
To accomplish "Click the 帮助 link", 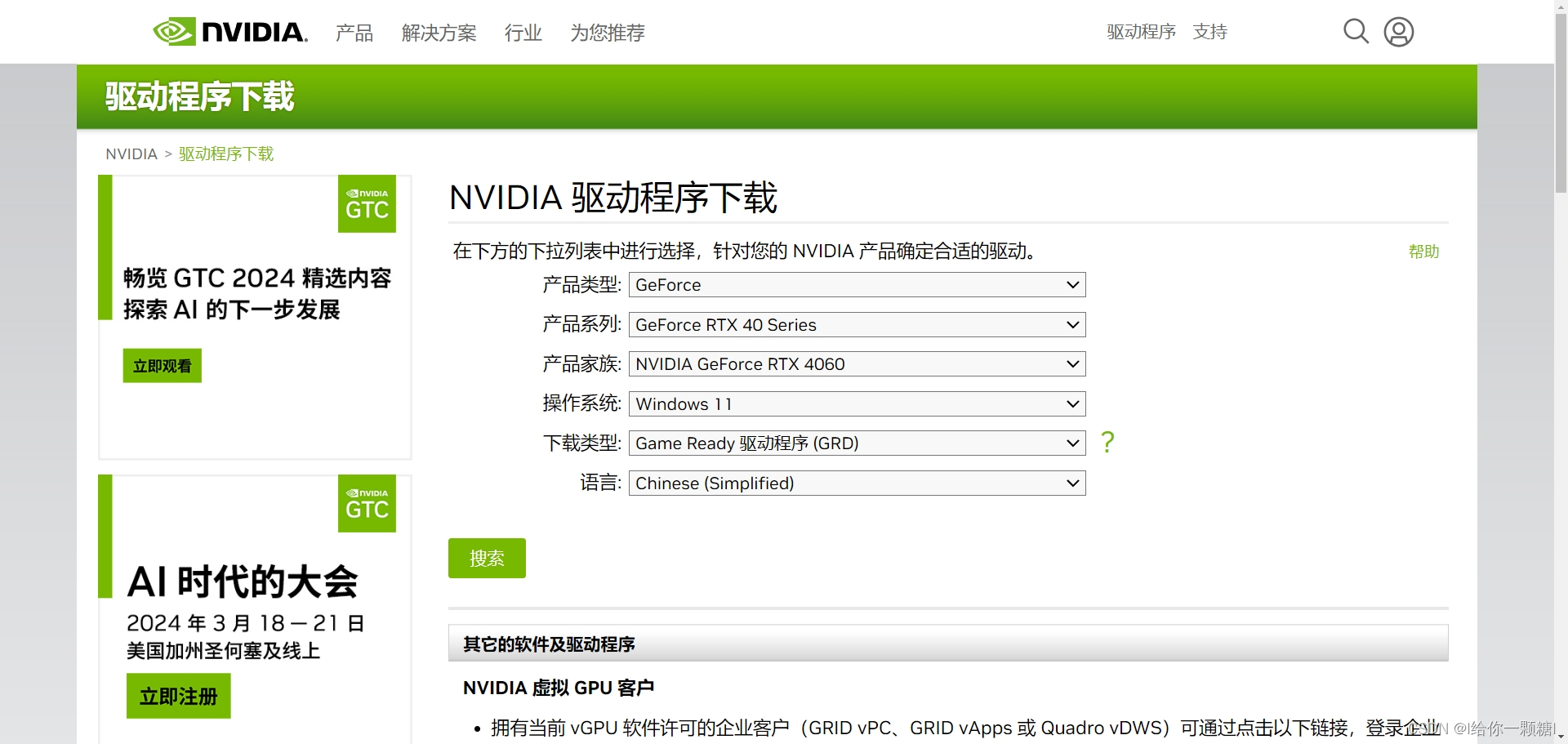I will (x=1423, y=252).
